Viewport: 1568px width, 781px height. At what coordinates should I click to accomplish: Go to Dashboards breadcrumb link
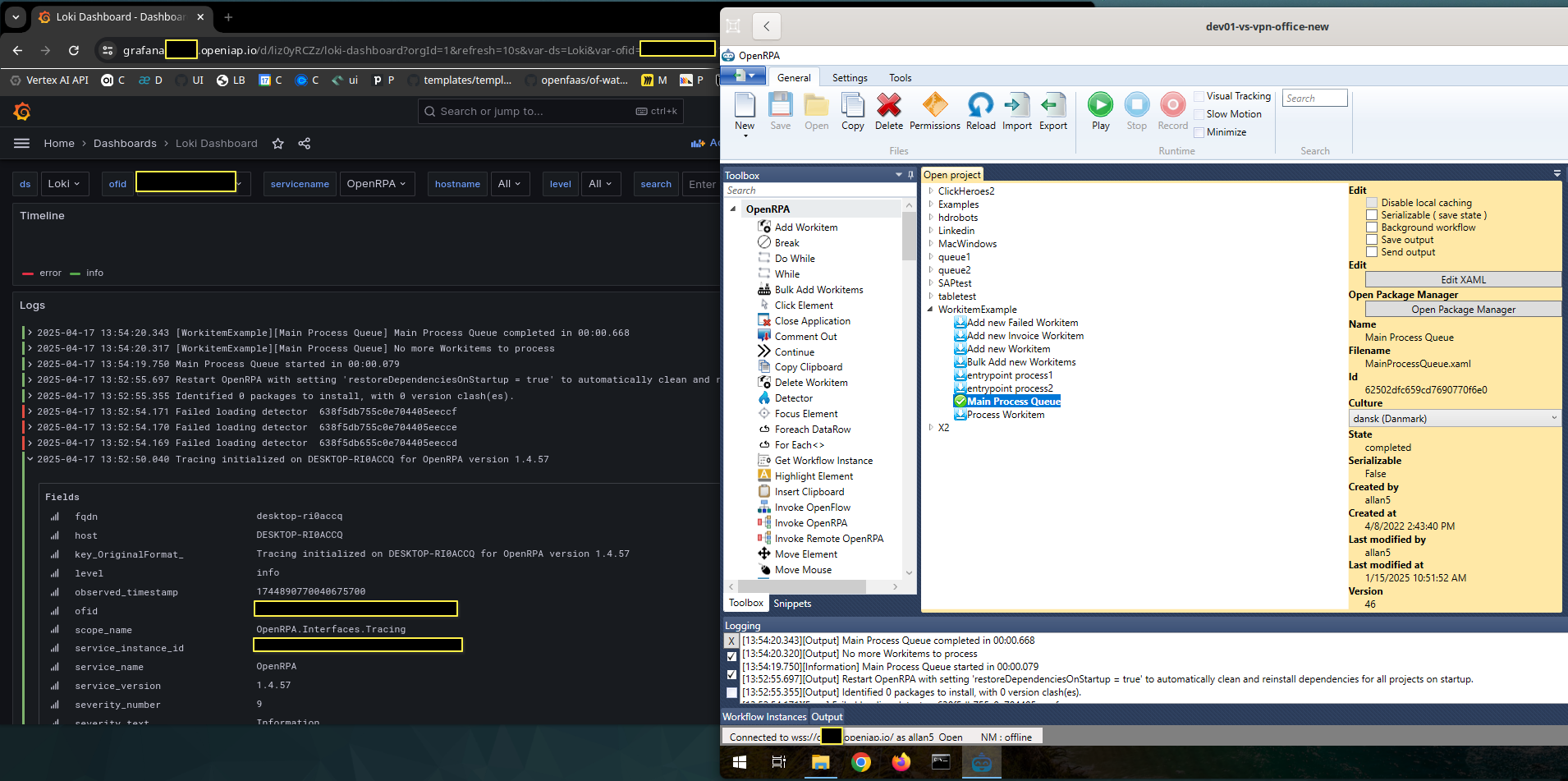pos(125,144)
